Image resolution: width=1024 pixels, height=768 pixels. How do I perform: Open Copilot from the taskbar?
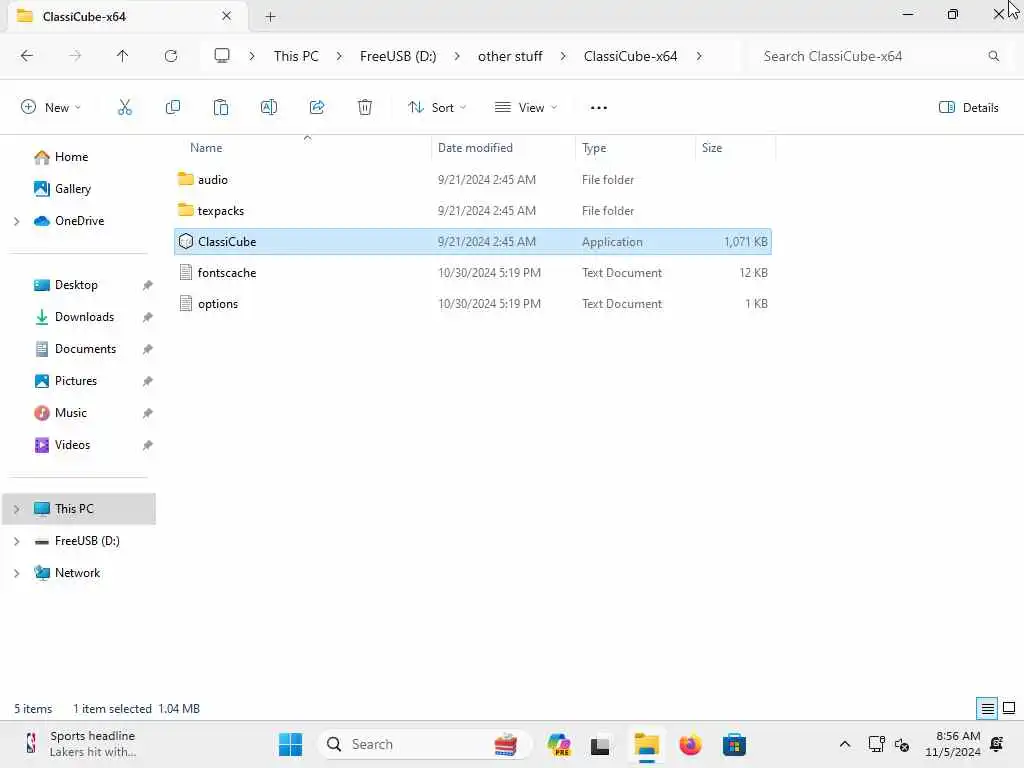[558, 744]
